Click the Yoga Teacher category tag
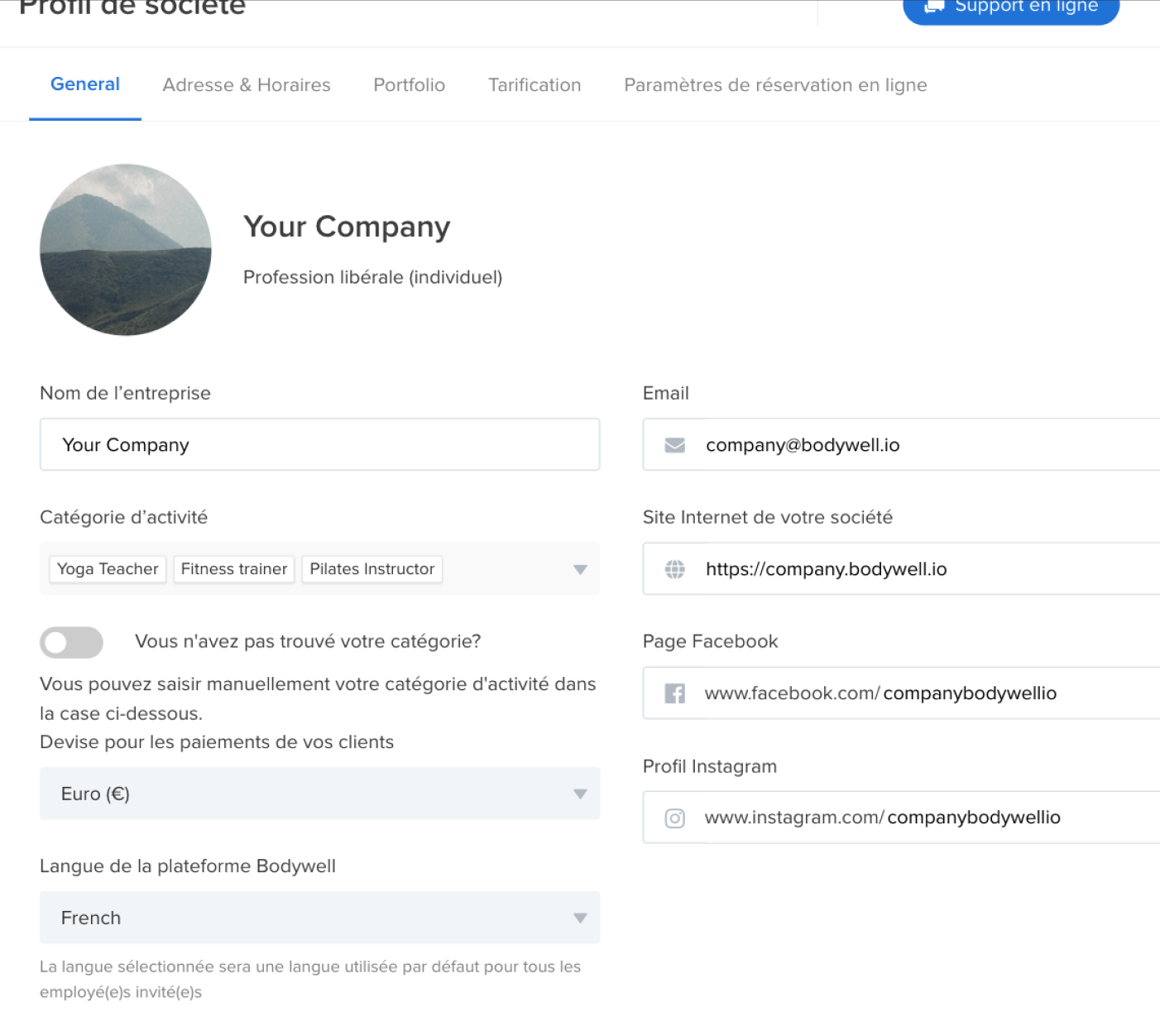This screenshot has height=1036, width=1160. coord(108,569)
